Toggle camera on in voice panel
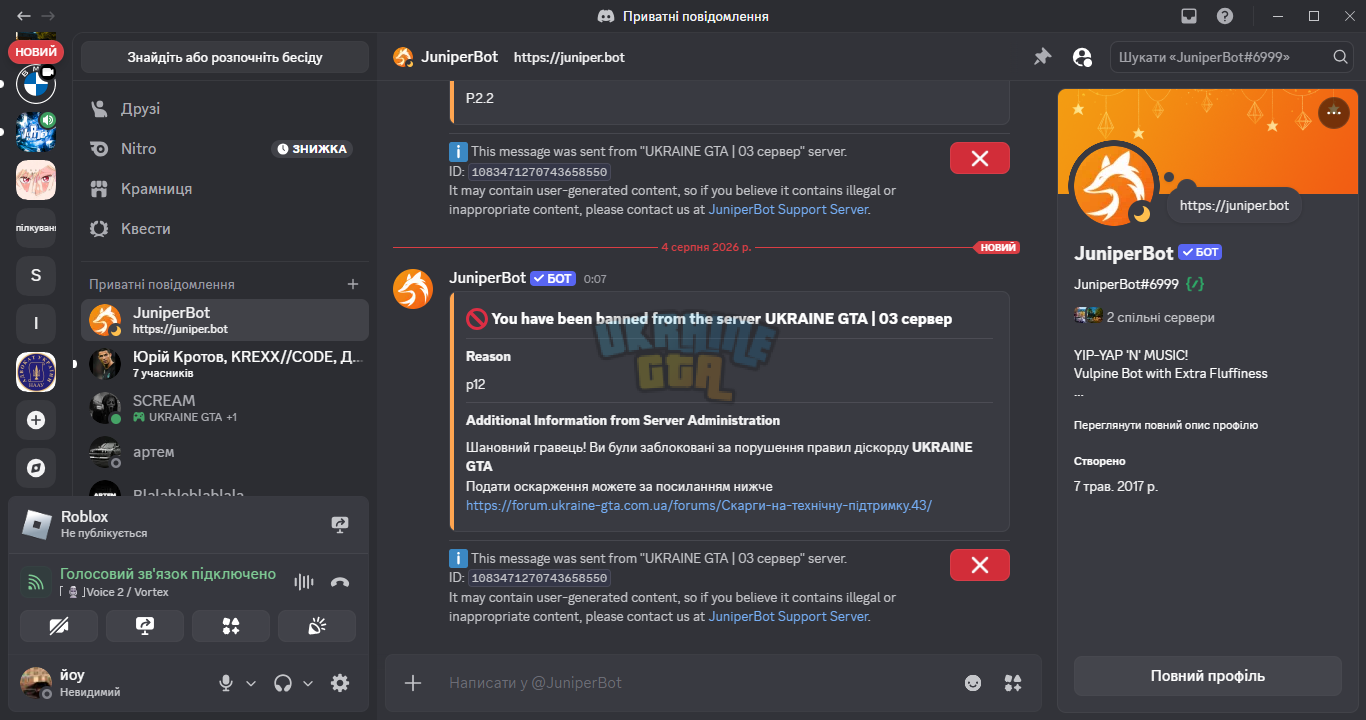Screen dimensions: 1366x720 click(59, 626)
